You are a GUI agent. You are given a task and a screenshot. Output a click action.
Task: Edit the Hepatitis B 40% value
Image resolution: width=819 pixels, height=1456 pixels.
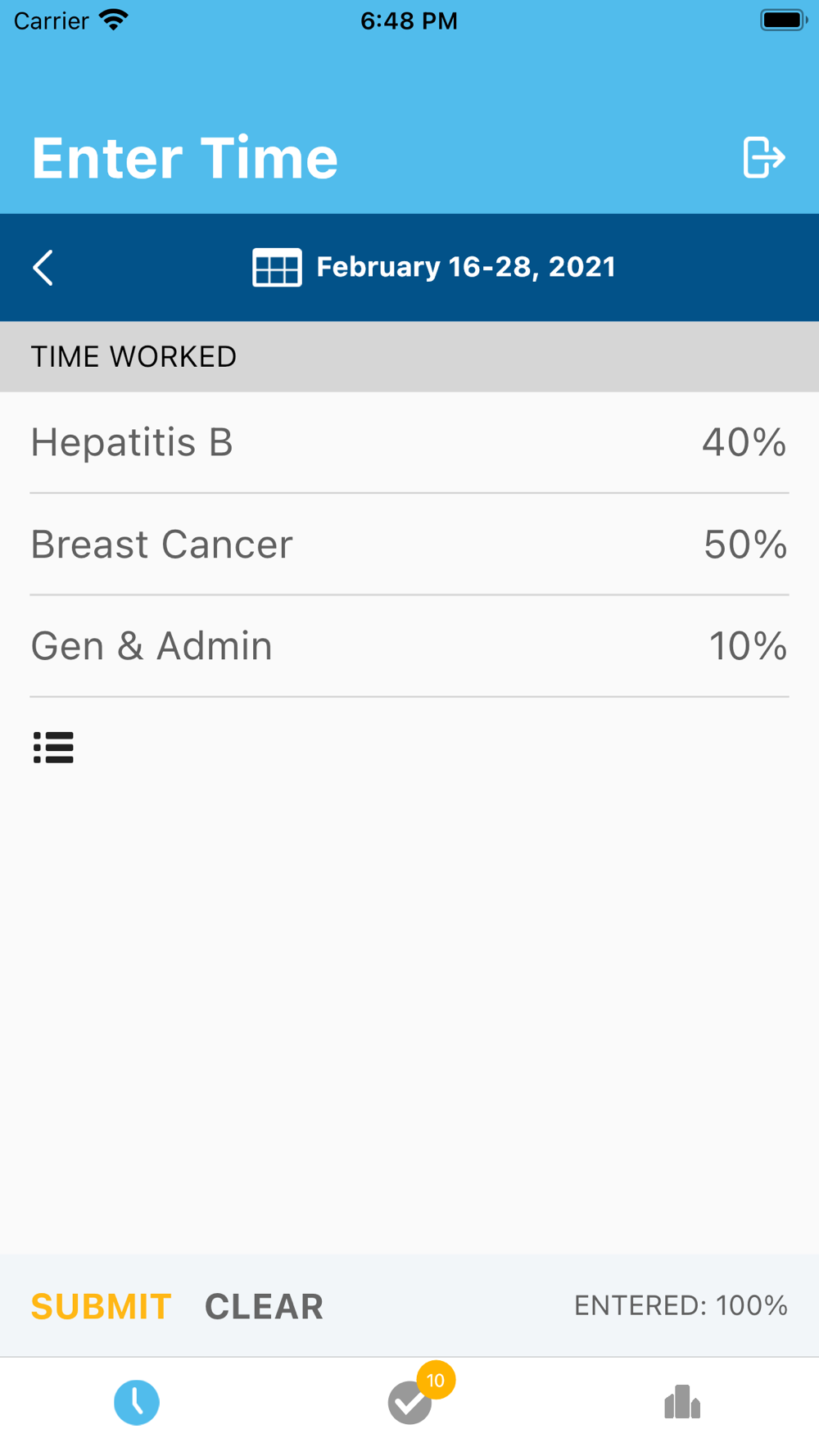(x=744, y=442)
